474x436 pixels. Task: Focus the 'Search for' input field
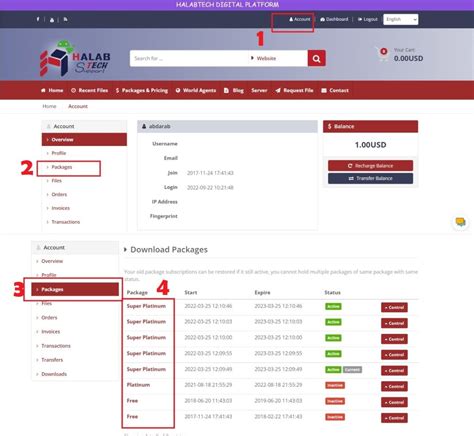coord(189,58)
